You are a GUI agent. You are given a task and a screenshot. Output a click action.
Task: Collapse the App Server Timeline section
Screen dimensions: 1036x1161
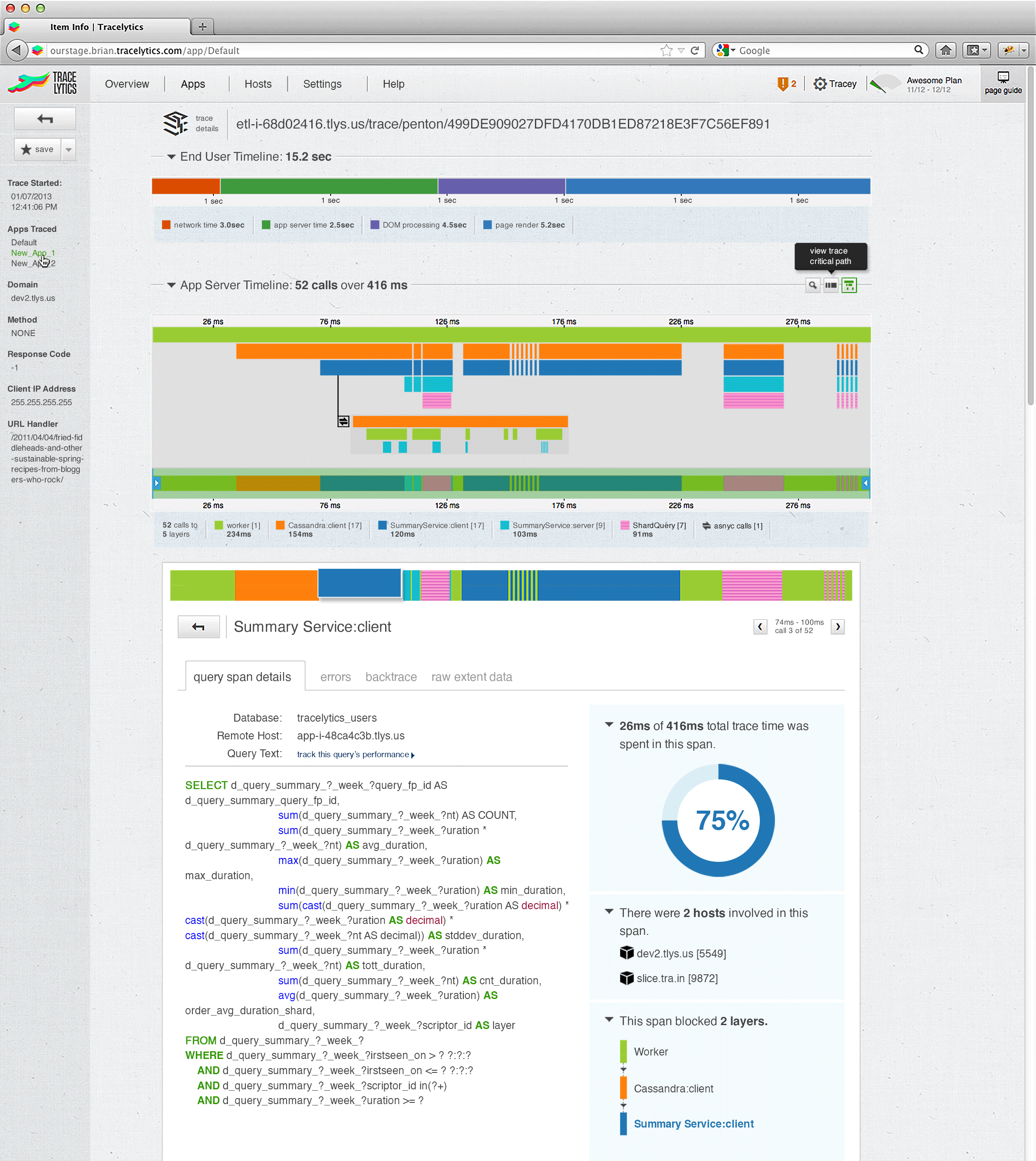point(171,285)
